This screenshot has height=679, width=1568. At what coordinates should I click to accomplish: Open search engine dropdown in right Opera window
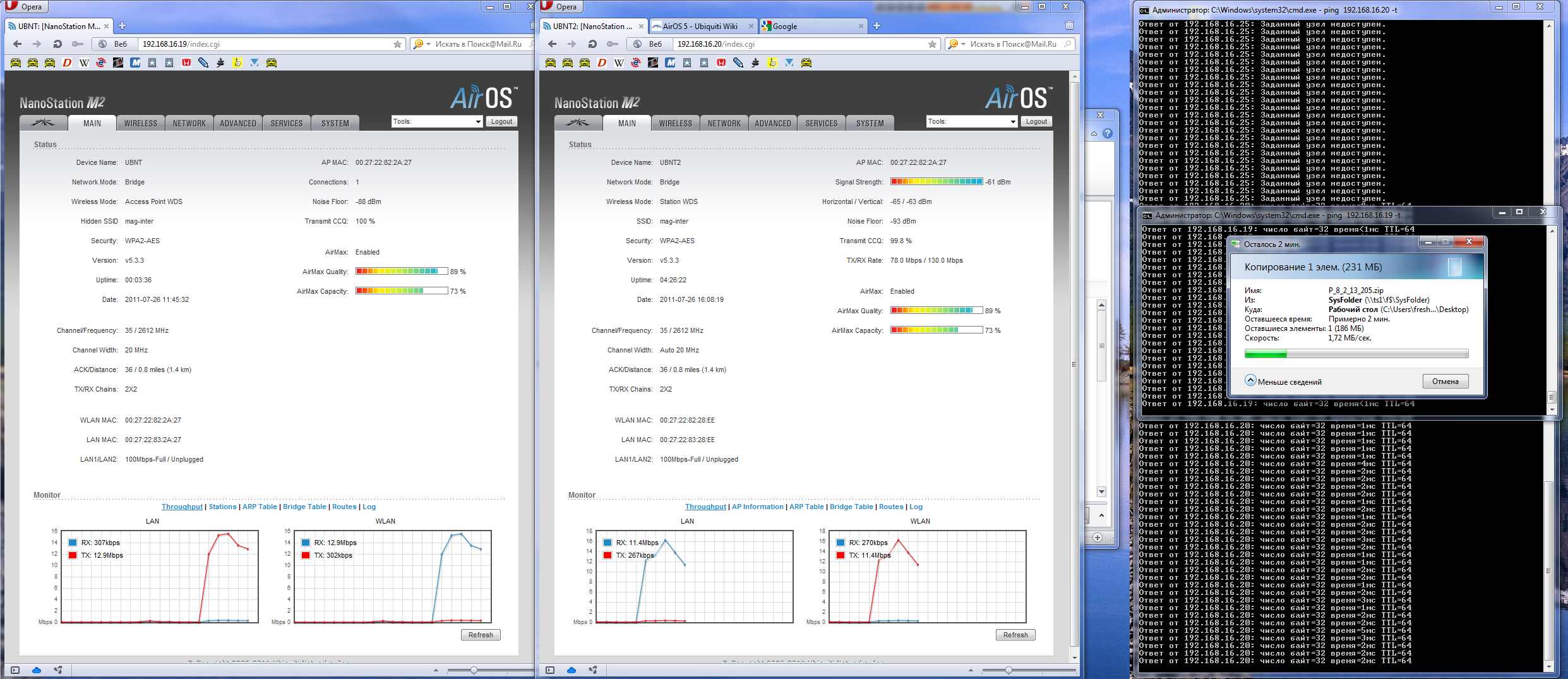coord(956,44)
